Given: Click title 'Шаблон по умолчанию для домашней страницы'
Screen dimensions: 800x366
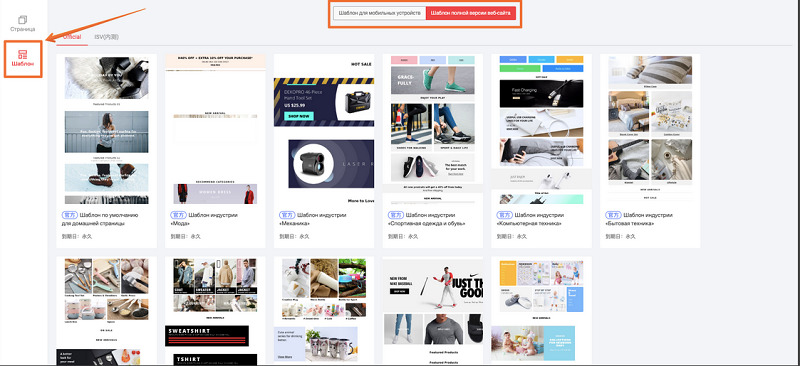Looking at the screenshot, I should click(101, 219).
